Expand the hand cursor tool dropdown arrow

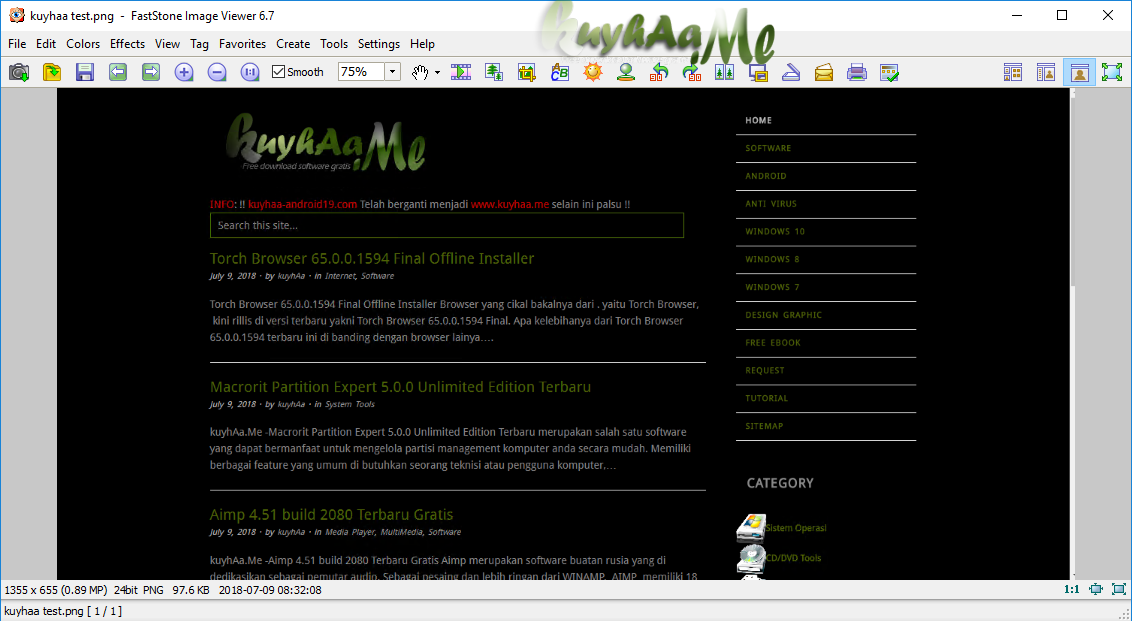(437, 72)
